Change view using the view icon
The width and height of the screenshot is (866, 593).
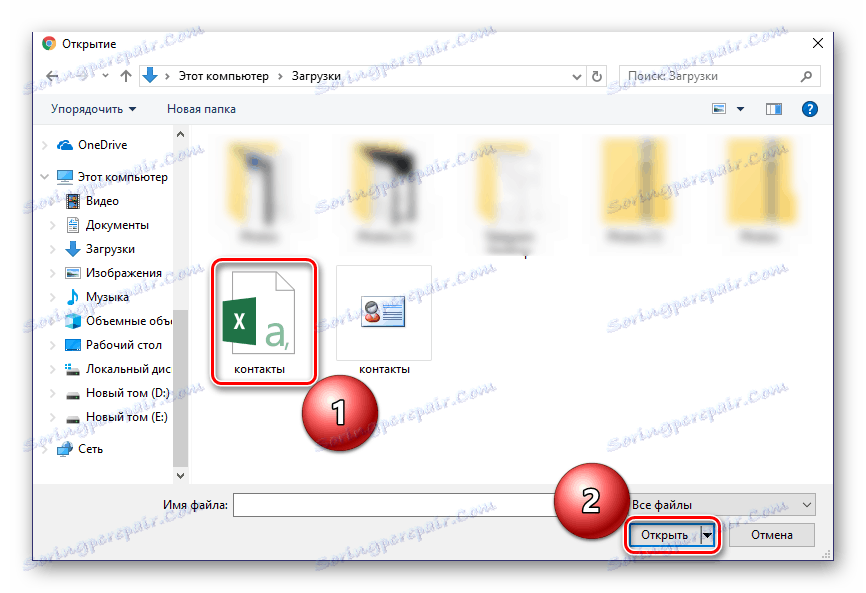[719, 109]
